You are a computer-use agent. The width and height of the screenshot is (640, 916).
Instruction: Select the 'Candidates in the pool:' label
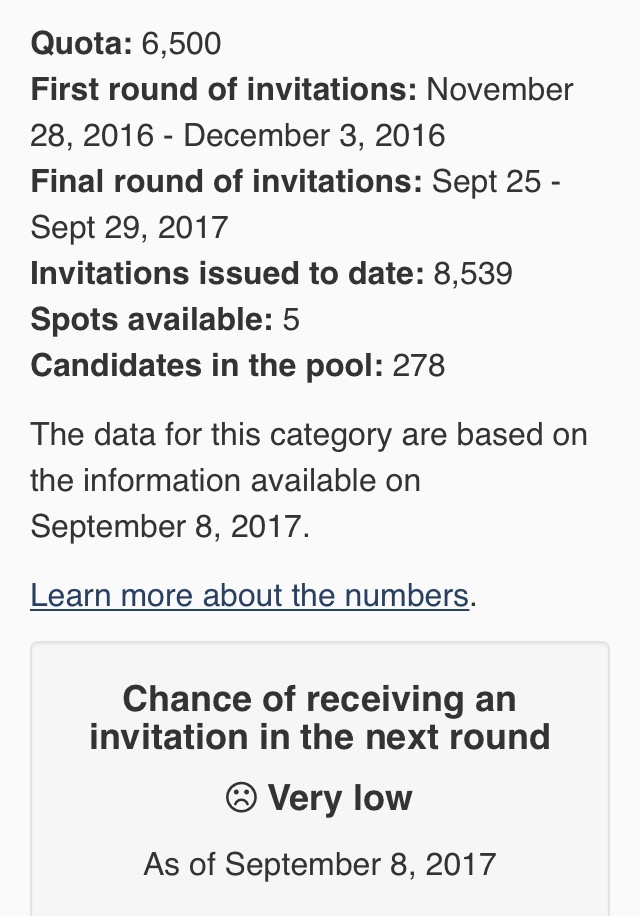point(207,365)
